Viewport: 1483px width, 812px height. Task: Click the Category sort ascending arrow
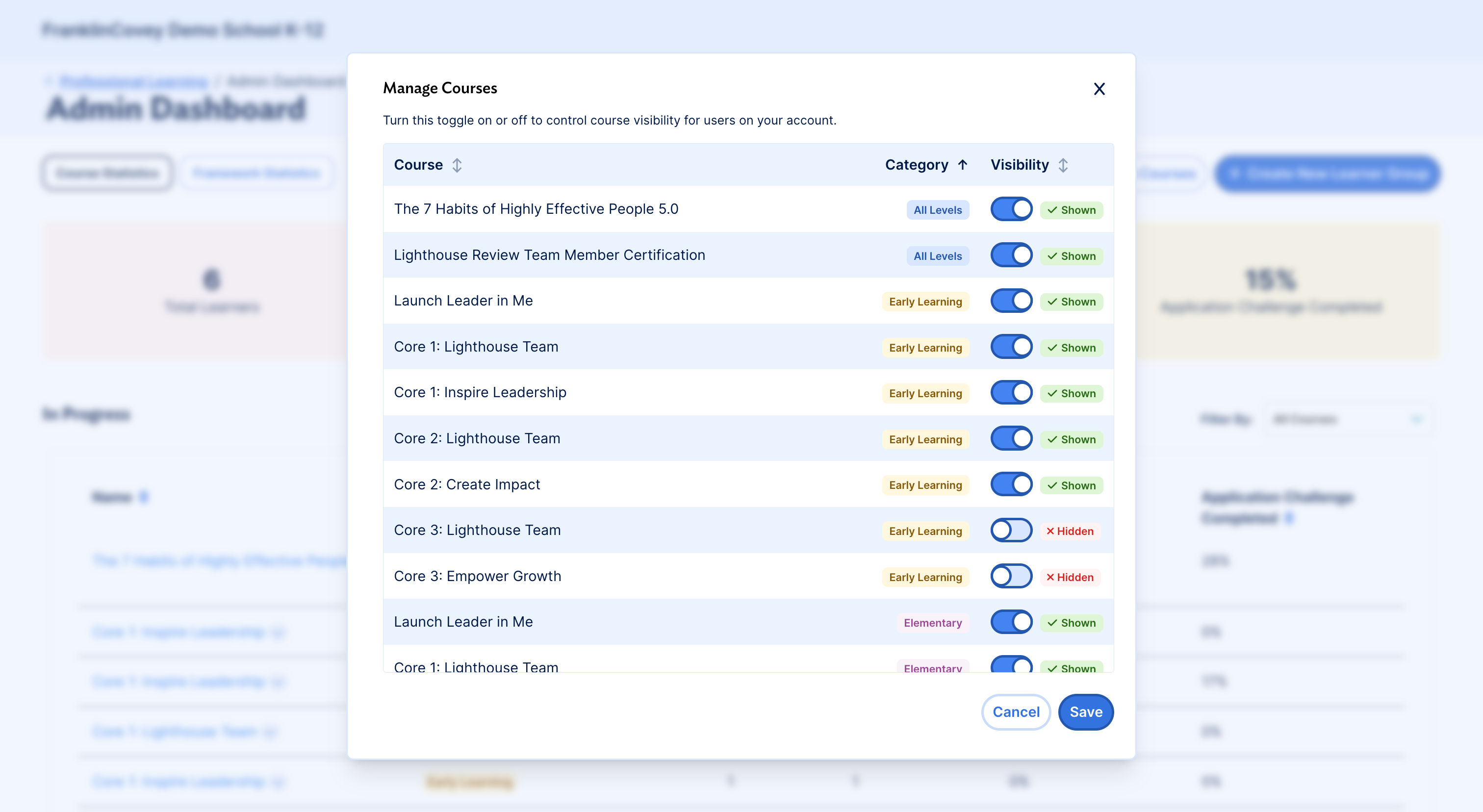963,165
